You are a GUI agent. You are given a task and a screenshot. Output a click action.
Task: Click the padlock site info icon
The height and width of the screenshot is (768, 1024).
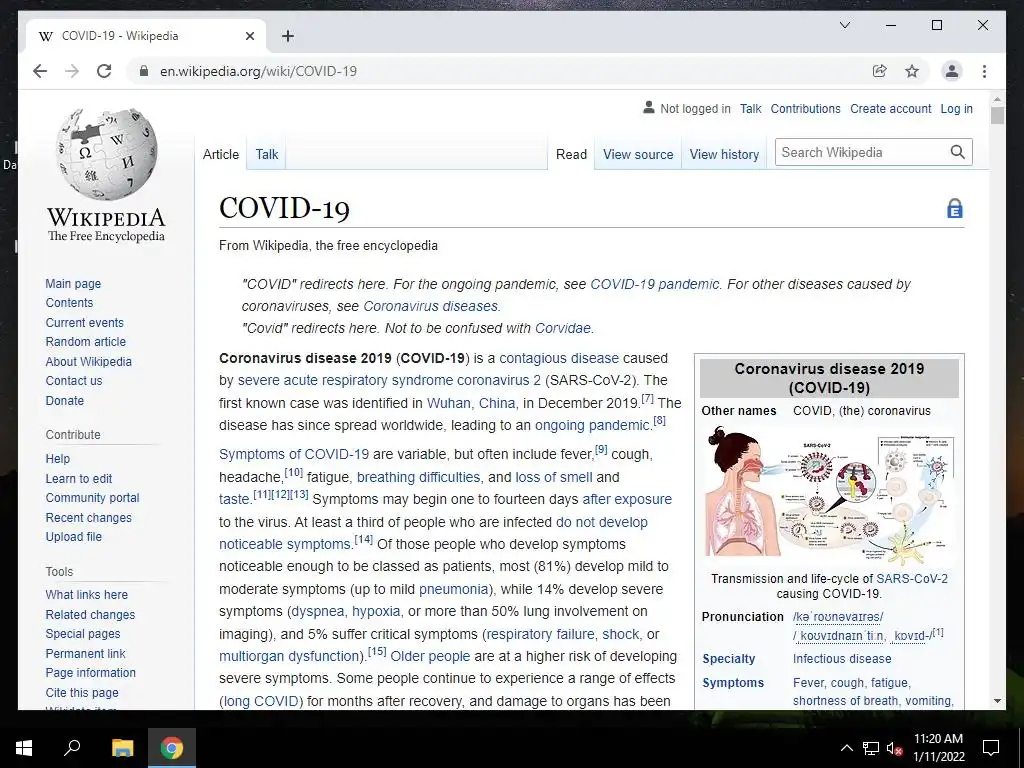coord(144,71)
